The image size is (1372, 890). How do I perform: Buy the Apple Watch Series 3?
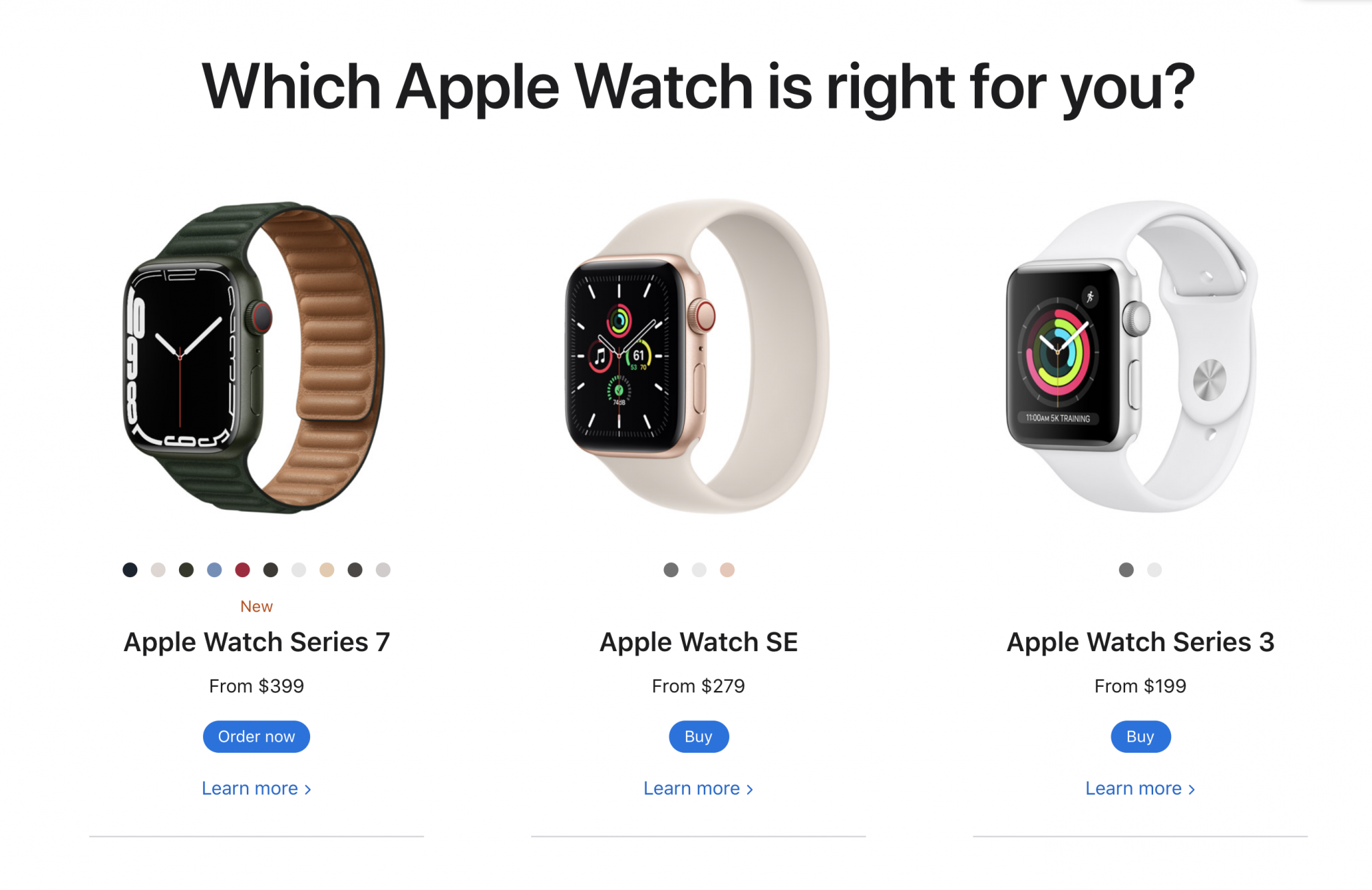[1140, 736]
